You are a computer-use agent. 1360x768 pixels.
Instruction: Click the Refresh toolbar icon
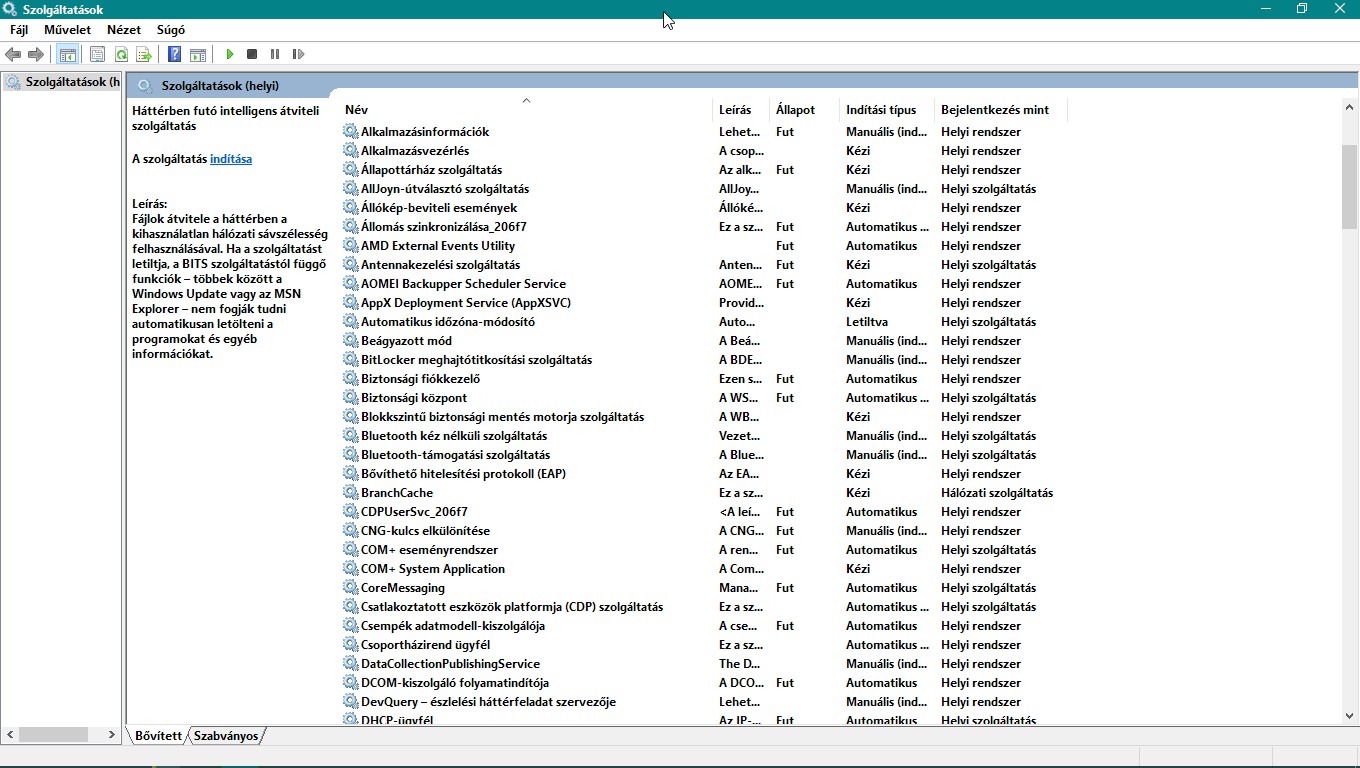click(121, 54)
